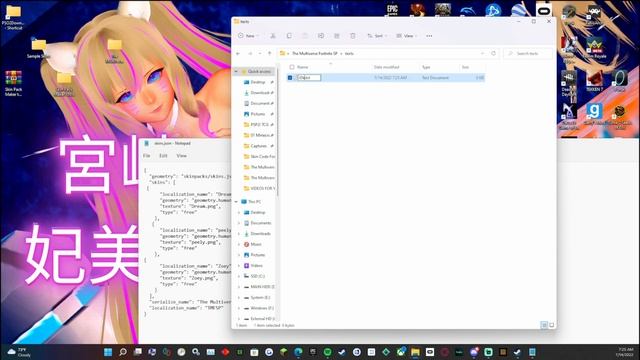Viewport: 640px width, 360px height.
Task: Select External HD drive in sidebar
Action: [x=259, y=318]
